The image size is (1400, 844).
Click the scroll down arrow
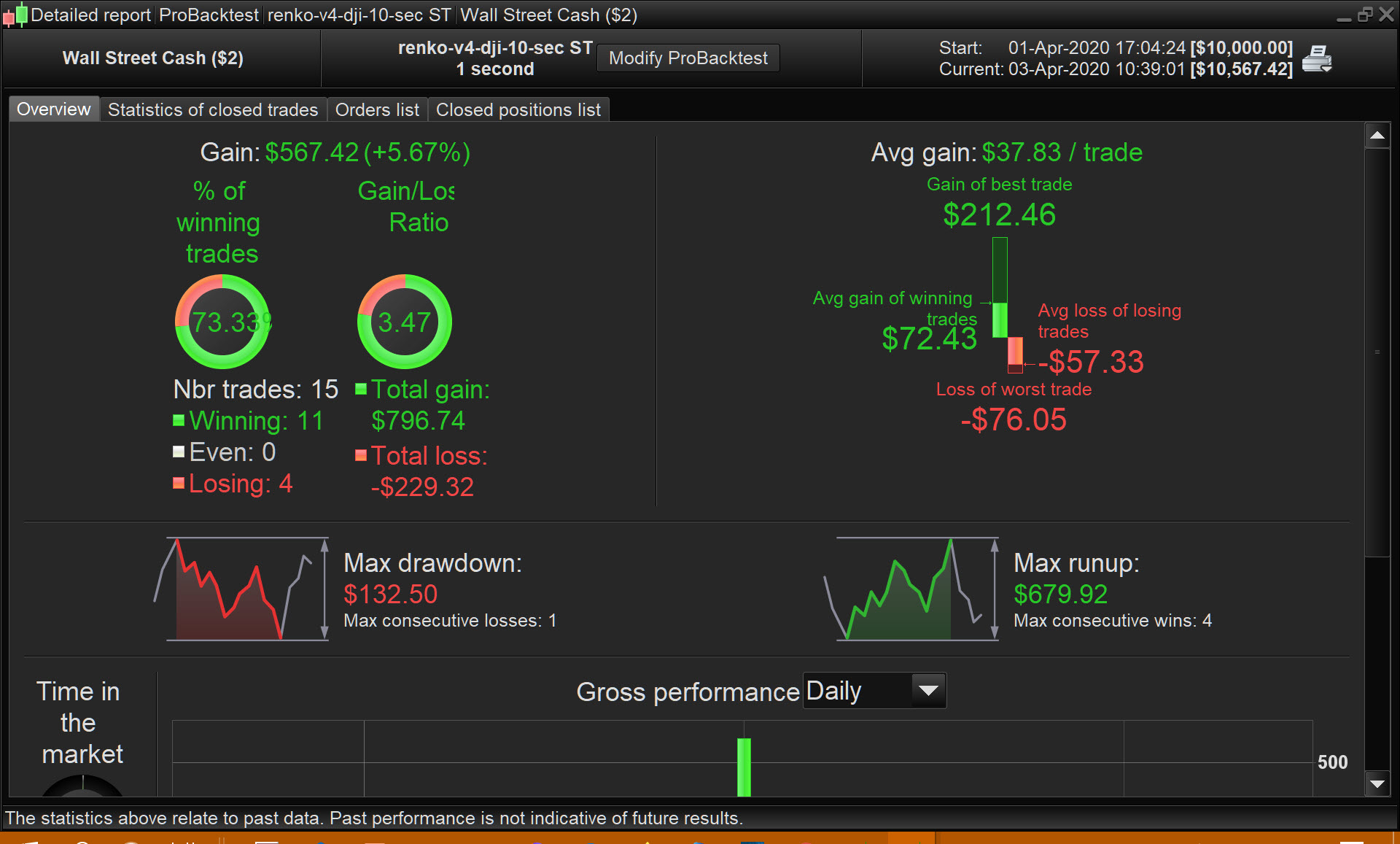coord(1377,784)
